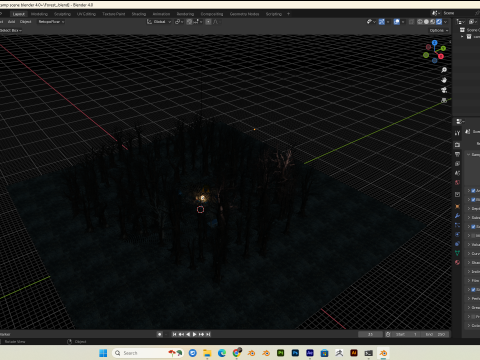
Task: Select wireframe viewport shading
Action: click(420, 22)
